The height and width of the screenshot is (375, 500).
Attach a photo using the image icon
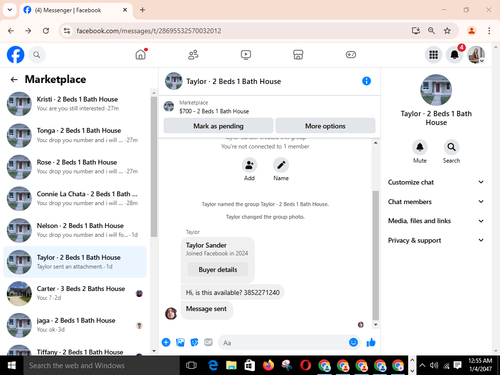180,342
